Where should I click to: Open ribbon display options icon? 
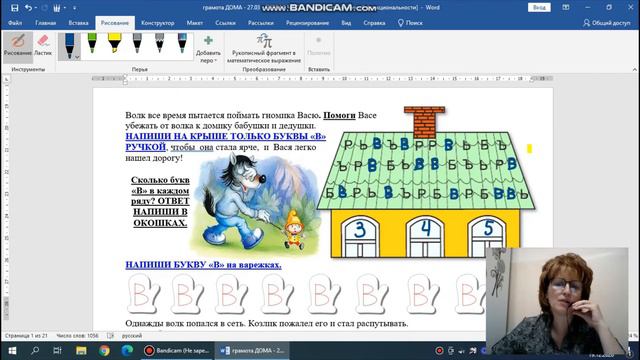tap(566, 7)
